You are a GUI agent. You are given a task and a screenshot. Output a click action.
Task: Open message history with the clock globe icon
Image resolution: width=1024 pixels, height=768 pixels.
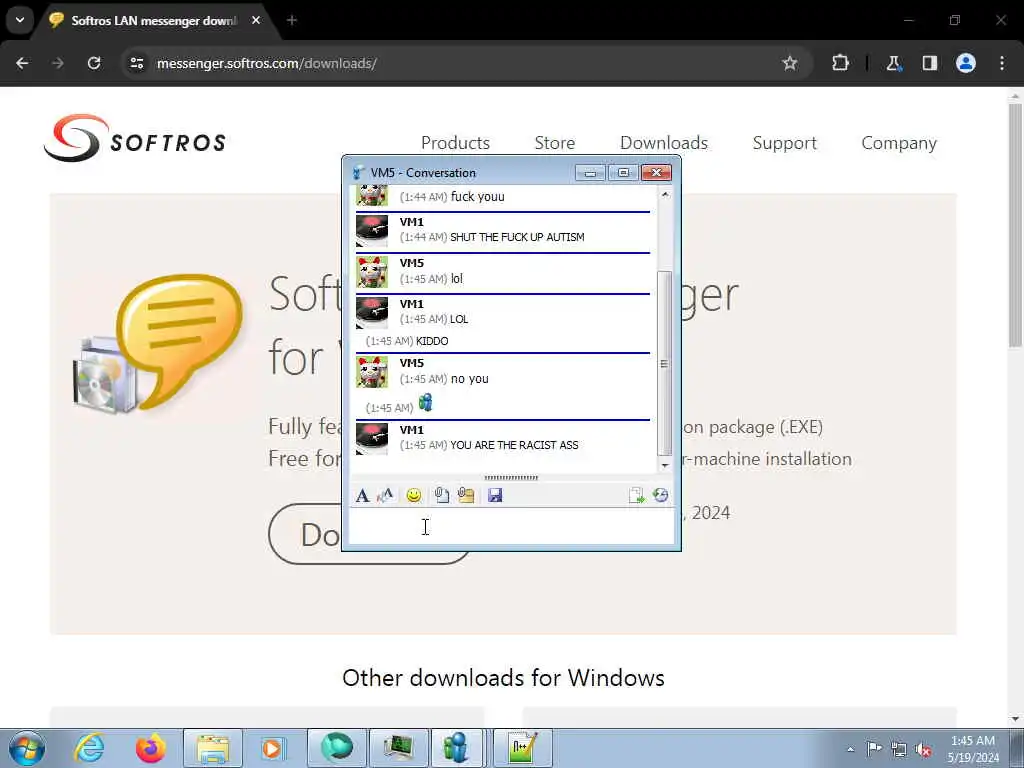tap(660, 496)
